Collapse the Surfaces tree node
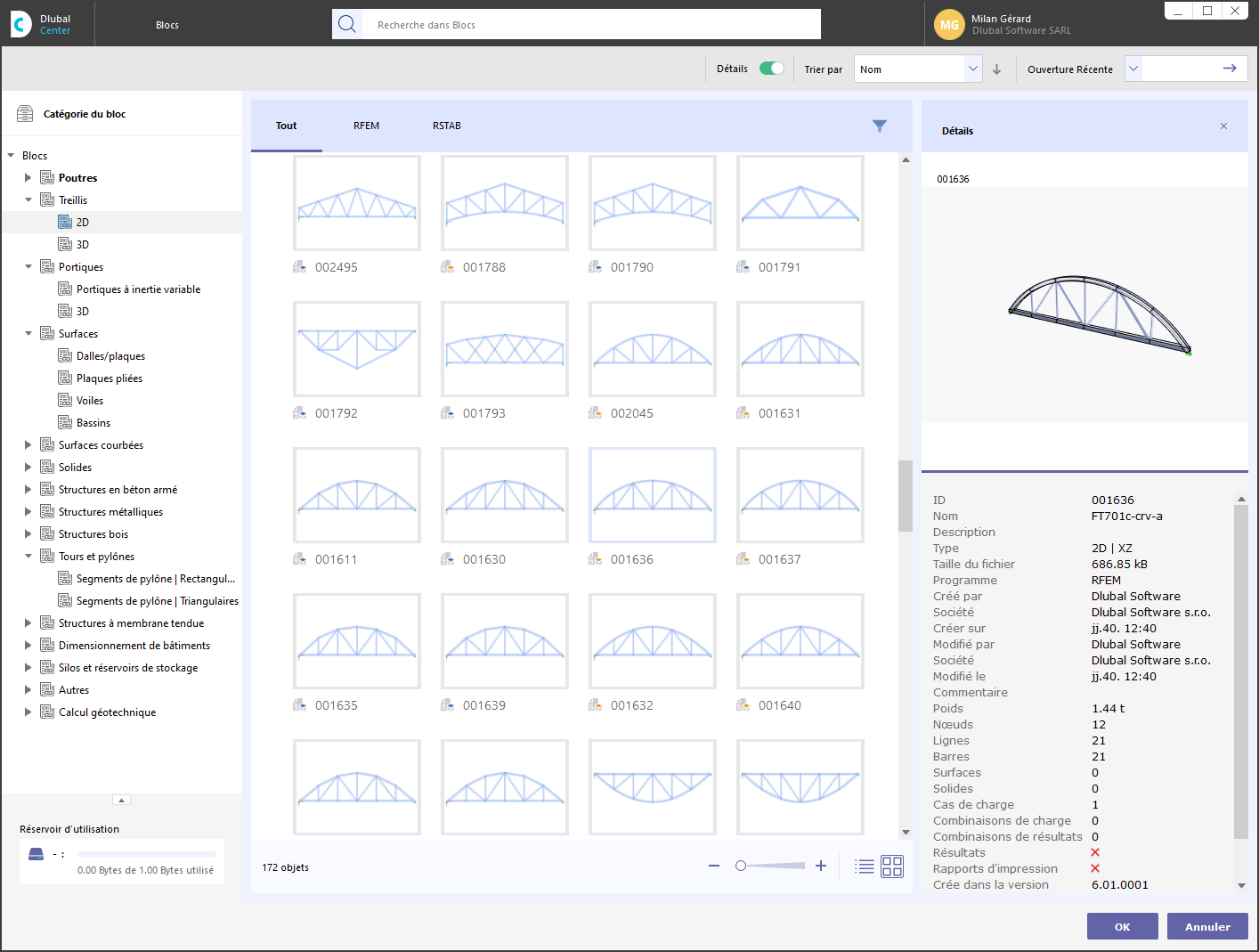 (x=28, y=334)
